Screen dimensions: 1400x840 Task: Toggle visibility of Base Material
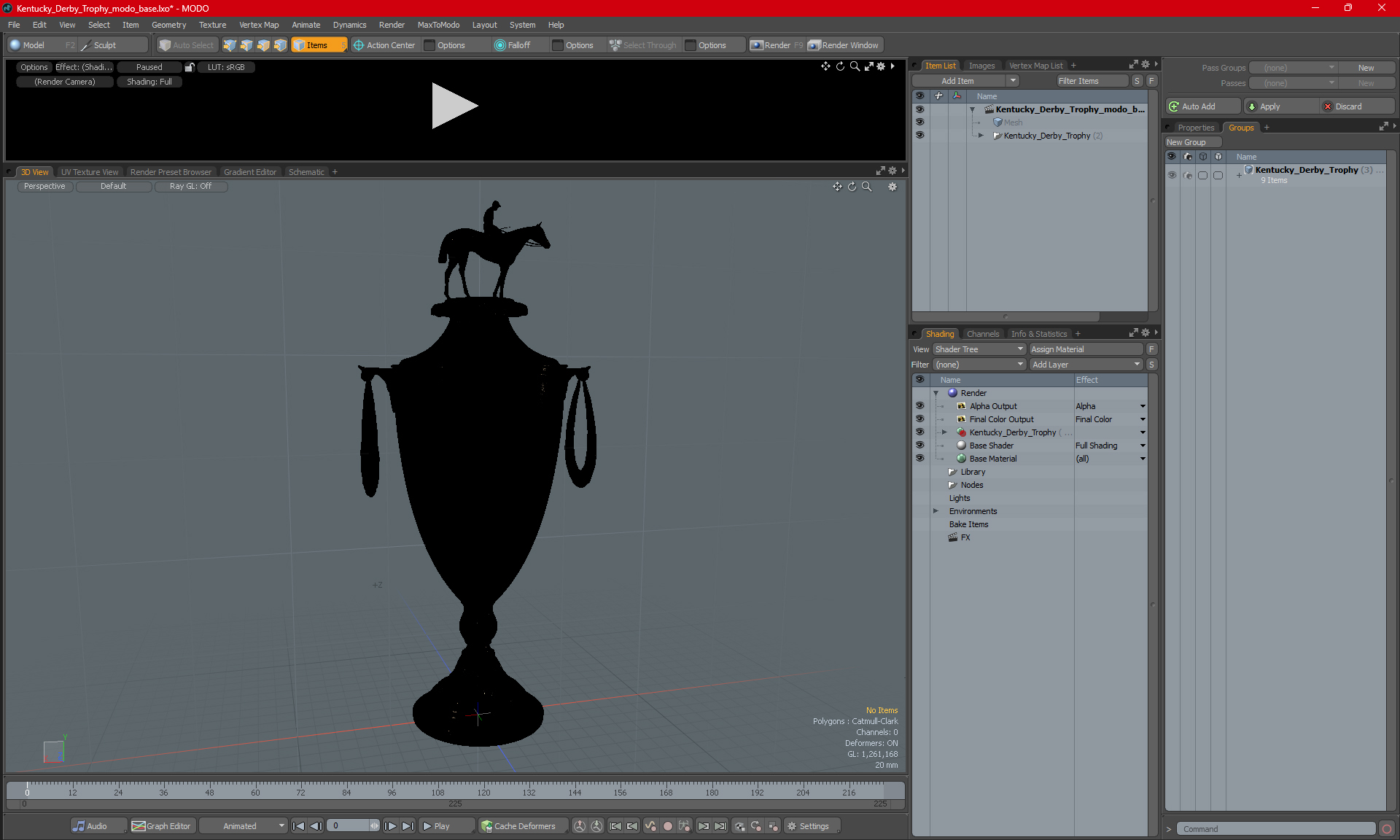919,459
